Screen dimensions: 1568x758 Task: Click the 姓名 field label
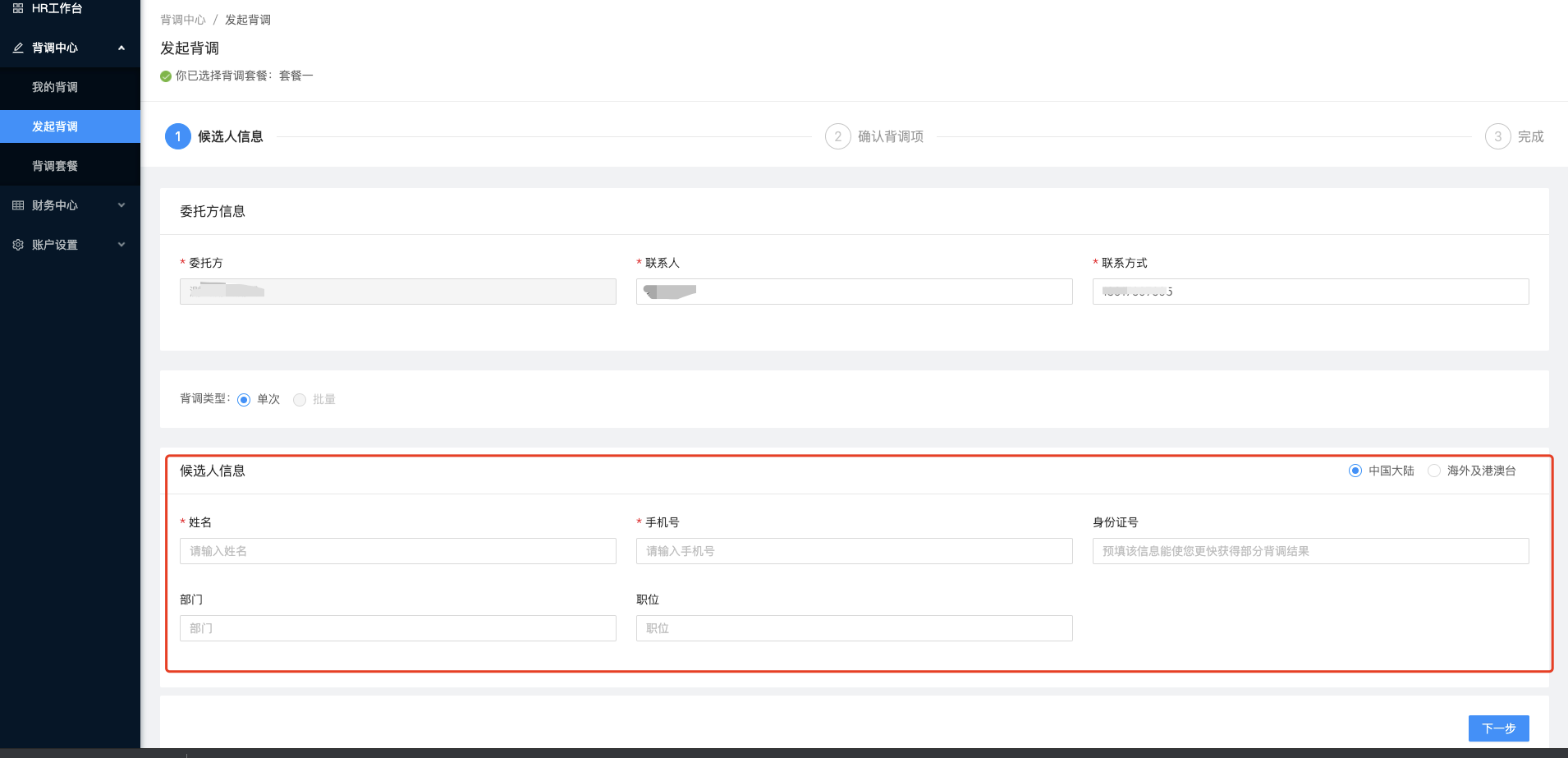coord(200,522)
